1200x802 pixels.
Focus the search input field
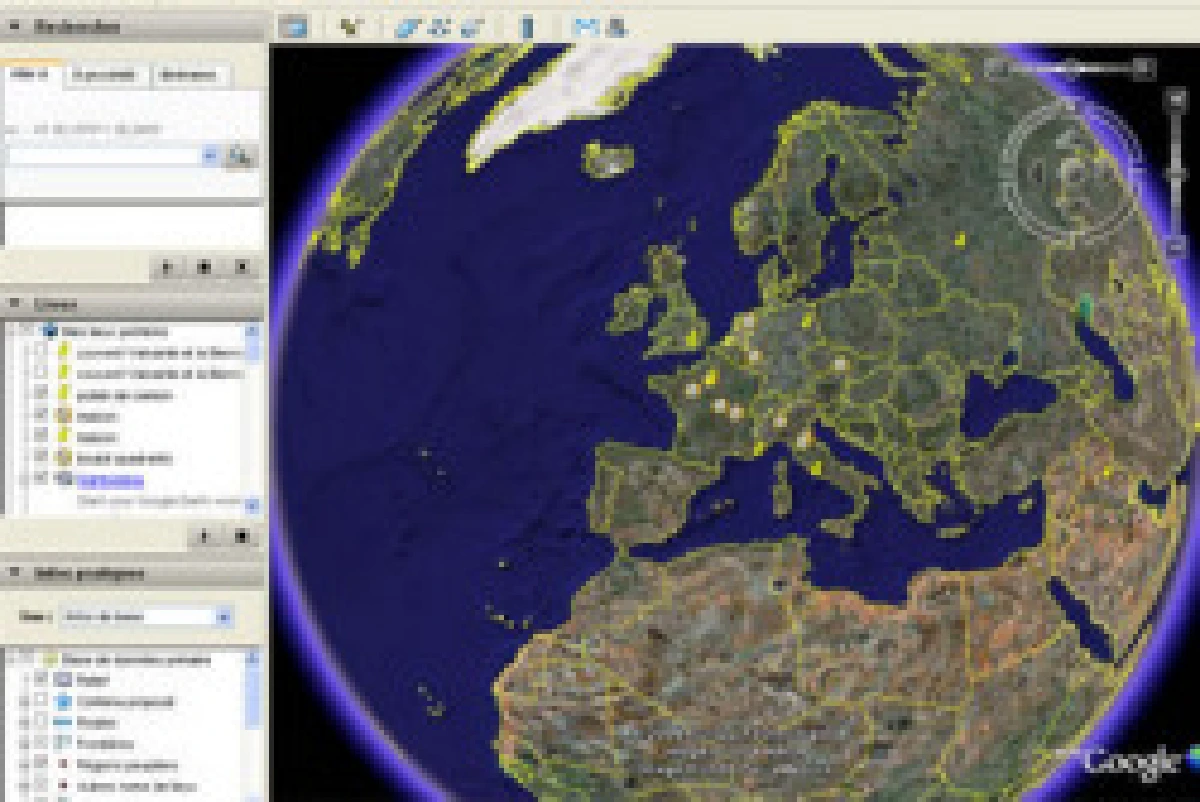click(x=102, y=156)
